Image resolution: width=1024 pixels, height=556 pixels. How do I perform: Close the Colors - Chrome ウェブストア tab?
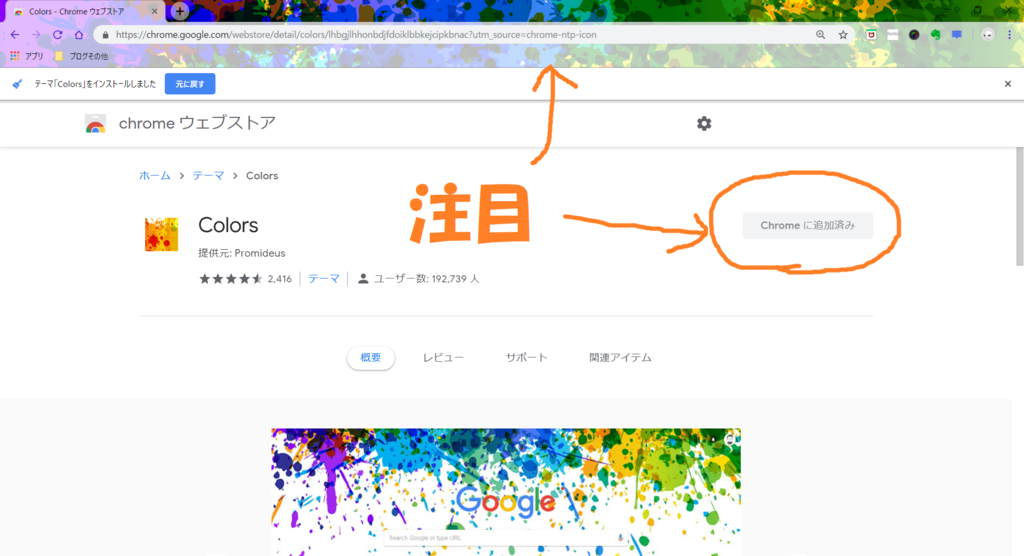(155, 11)
